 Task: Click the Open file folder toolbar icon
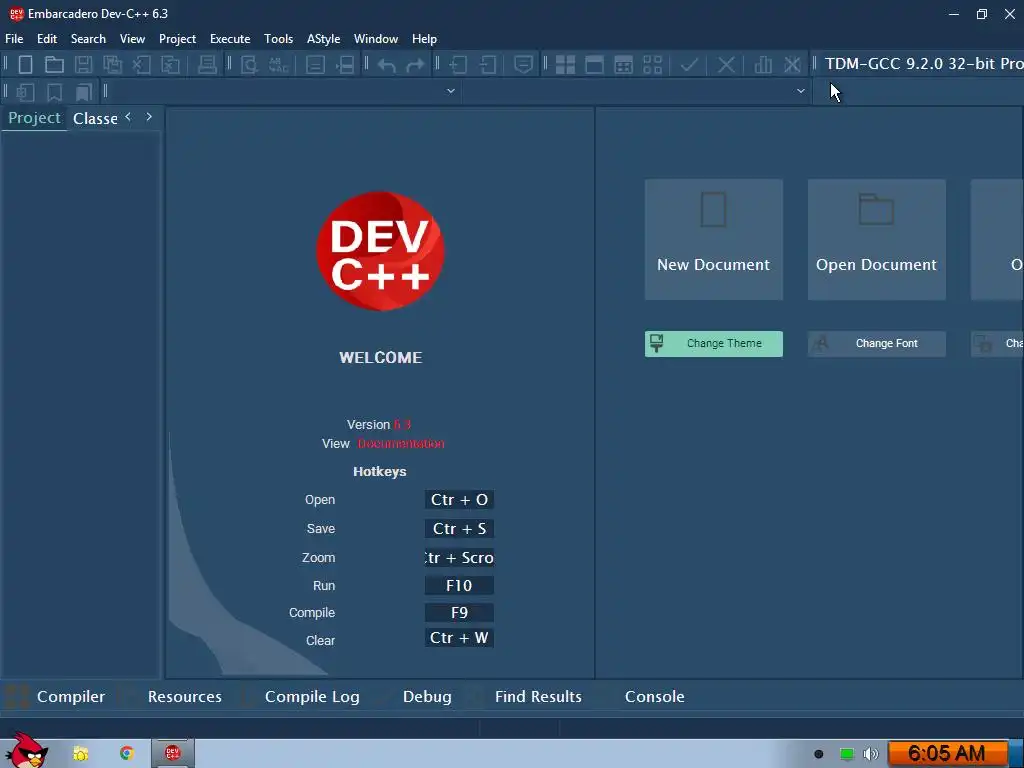tap(54, 65)
